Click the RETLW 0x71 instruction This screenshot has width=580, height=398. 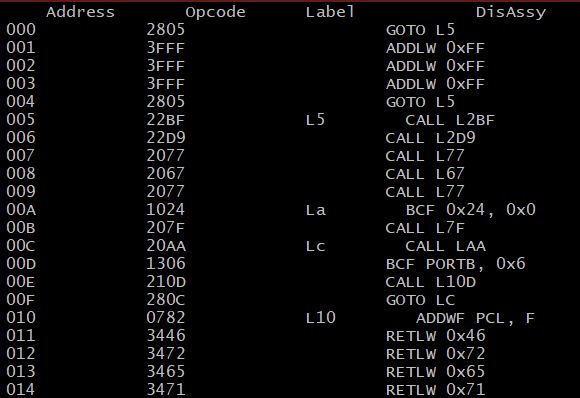pyautogui.click(x=435, y=390)
